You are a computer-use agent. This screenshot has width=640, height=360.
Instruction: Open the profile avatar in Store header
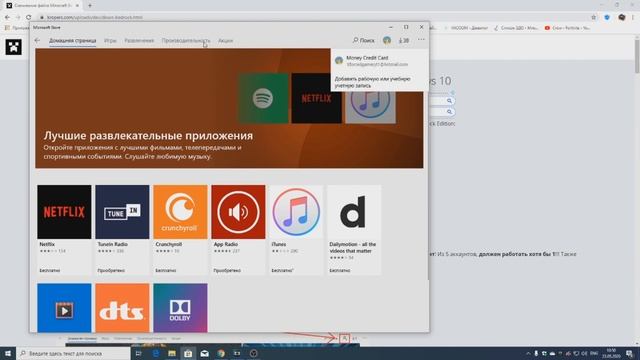[387, 40]
